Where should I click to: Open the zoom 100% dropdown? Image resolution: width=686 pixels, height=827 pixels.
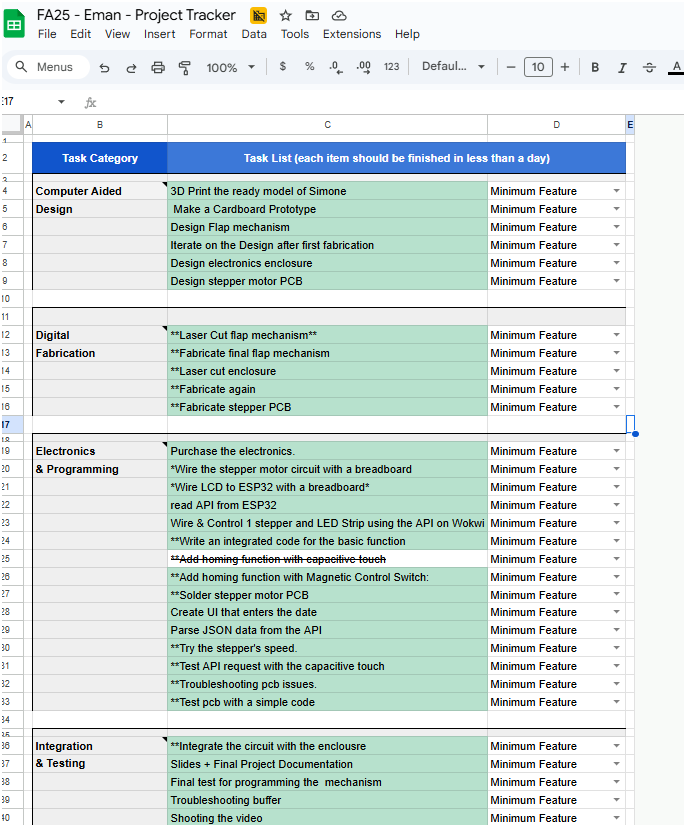230,68
